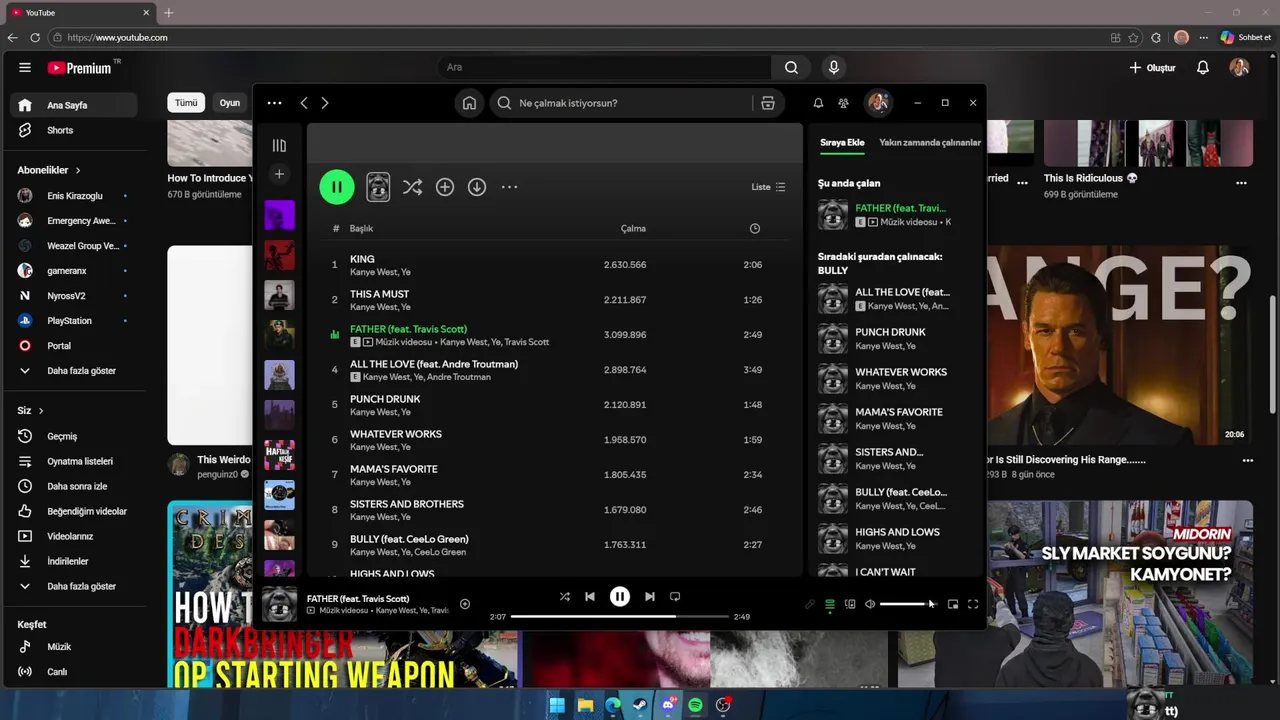
Task: Create a new playlist with the sidebar plus
Action: click(x=279, y=174)
